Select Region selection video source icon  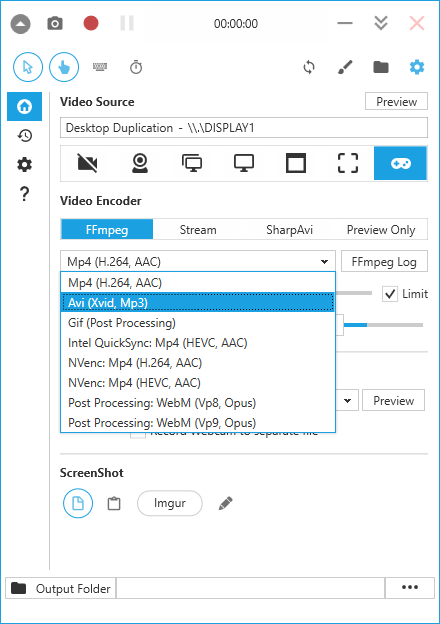(x=348, y=164)
